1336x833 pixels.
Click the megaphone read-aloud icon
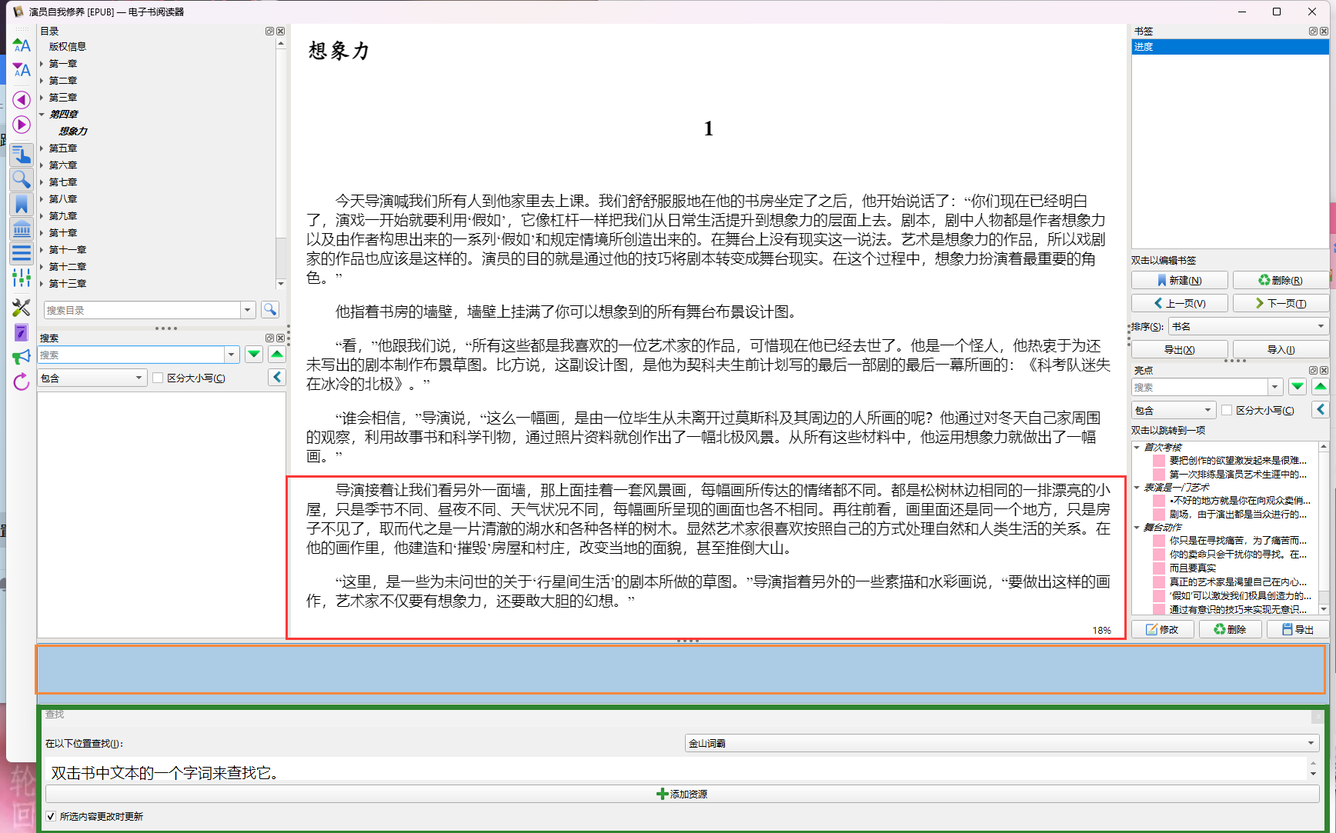coord(21,357)
